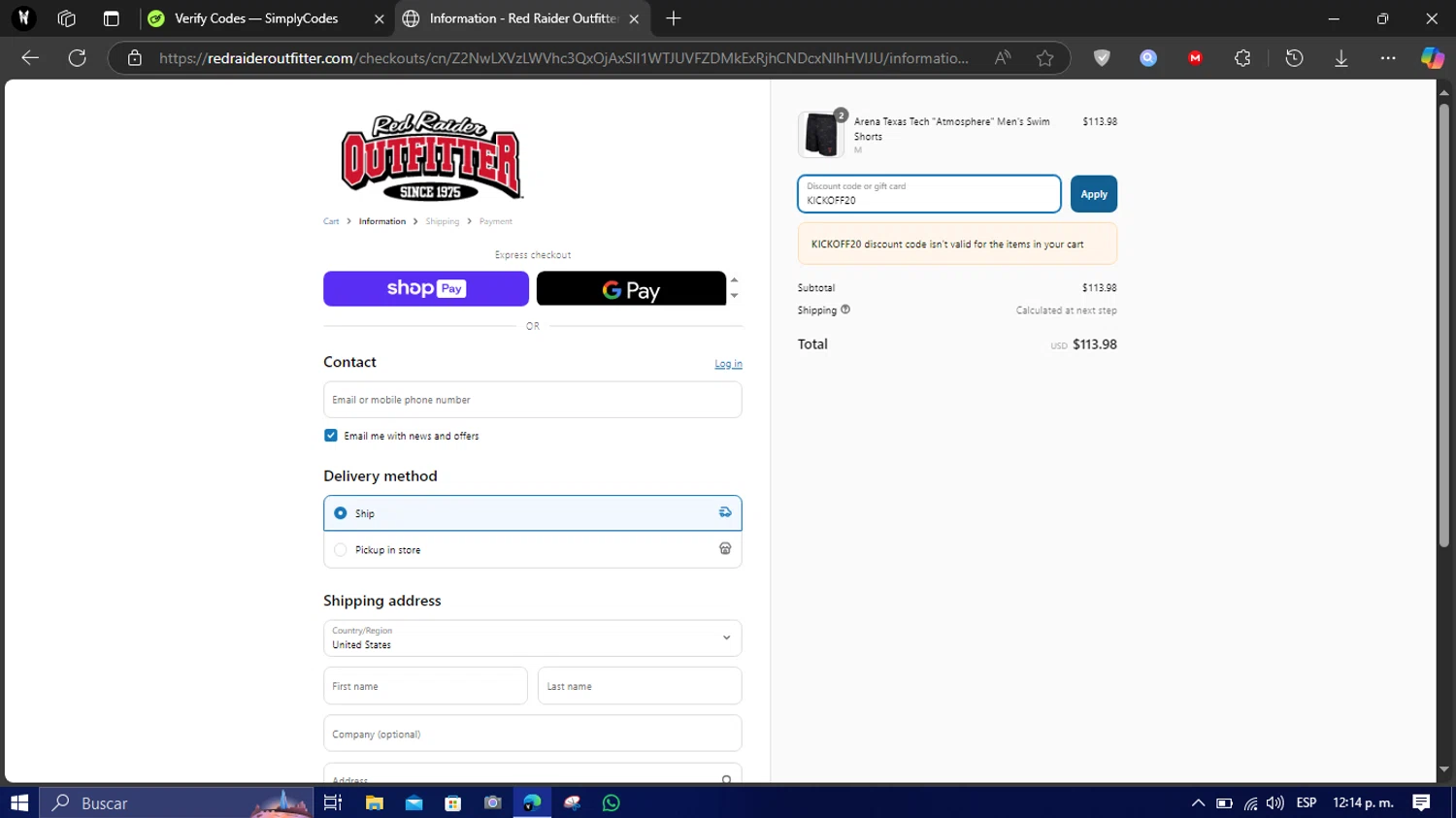Open volume control in system tray

(x=1275, y=802)
